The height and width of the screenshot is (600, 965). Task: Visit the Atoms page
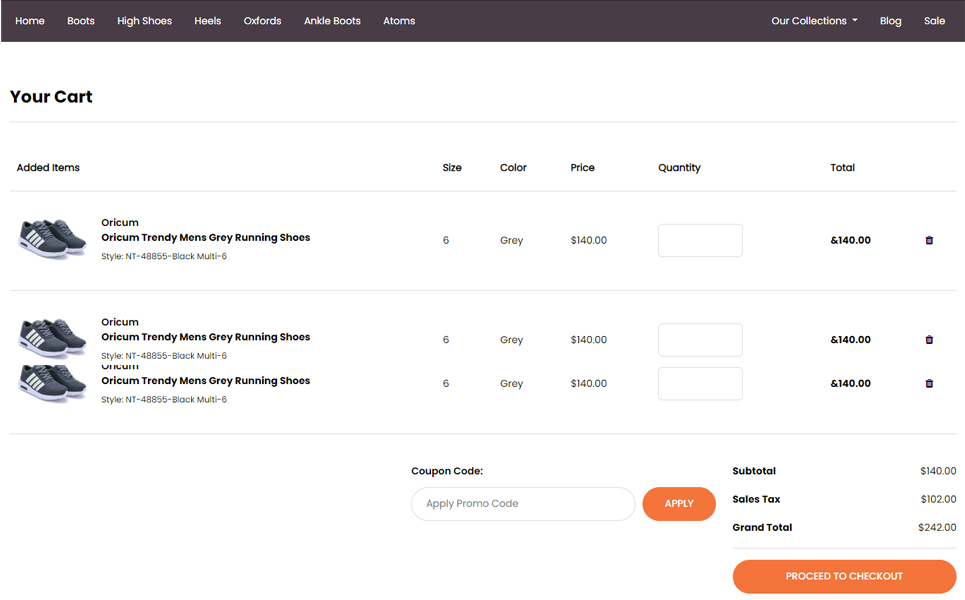(x=399, y=21)
